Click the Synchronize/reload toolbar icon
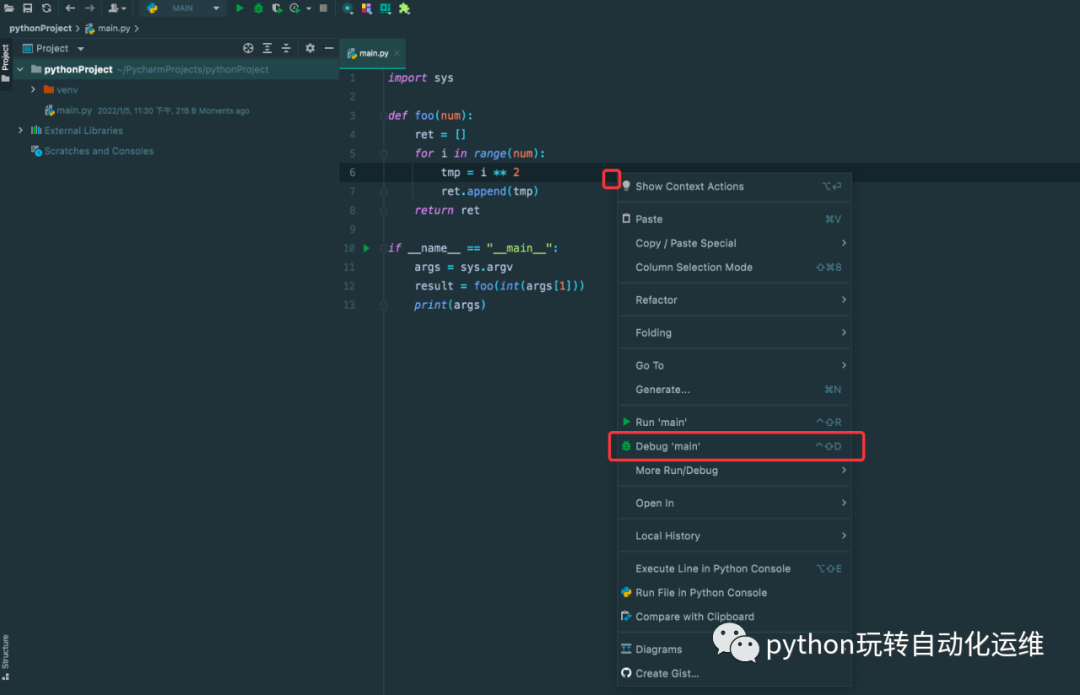Image resolution: width=1080 pixels, height=695 pixels. coord(46,8)
